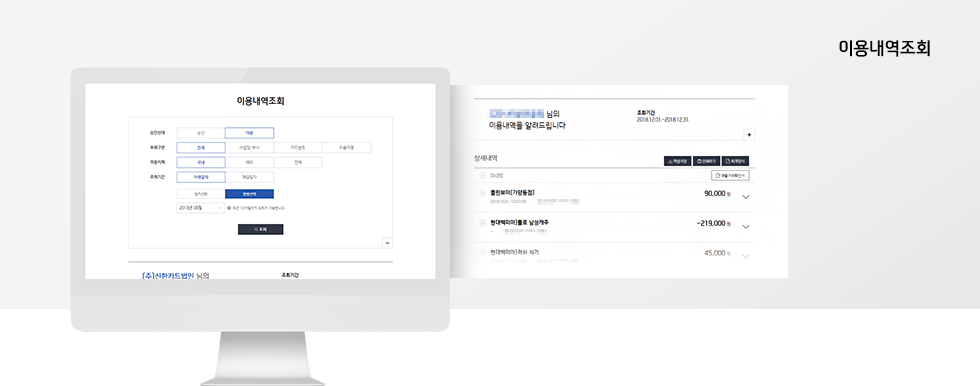Check the box for the 45,000원 transaction
The height and width of the screenshot is (386, 980).
coord(482,252)
